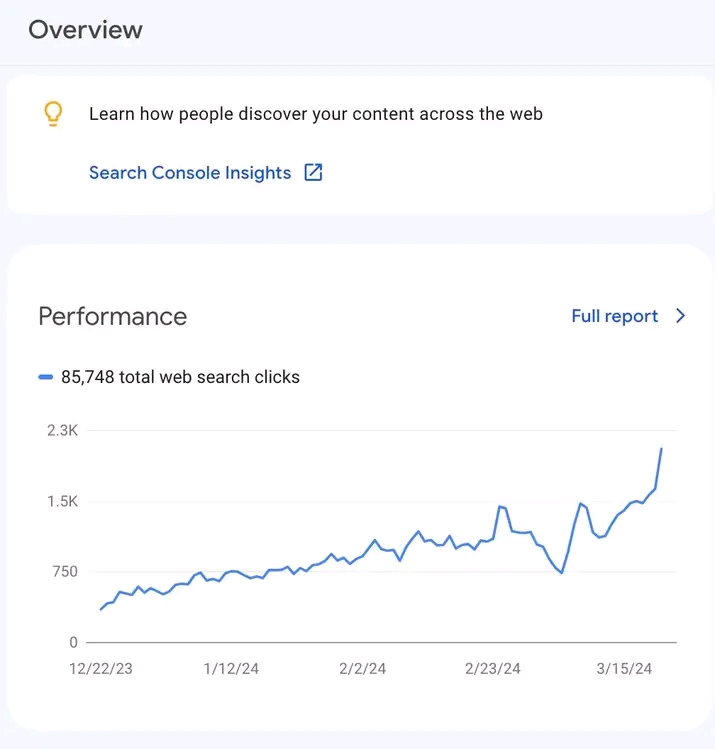The image size is (715, 749).
Task: Click the chevron arrow next to Full report
Action: click(681, 316)
